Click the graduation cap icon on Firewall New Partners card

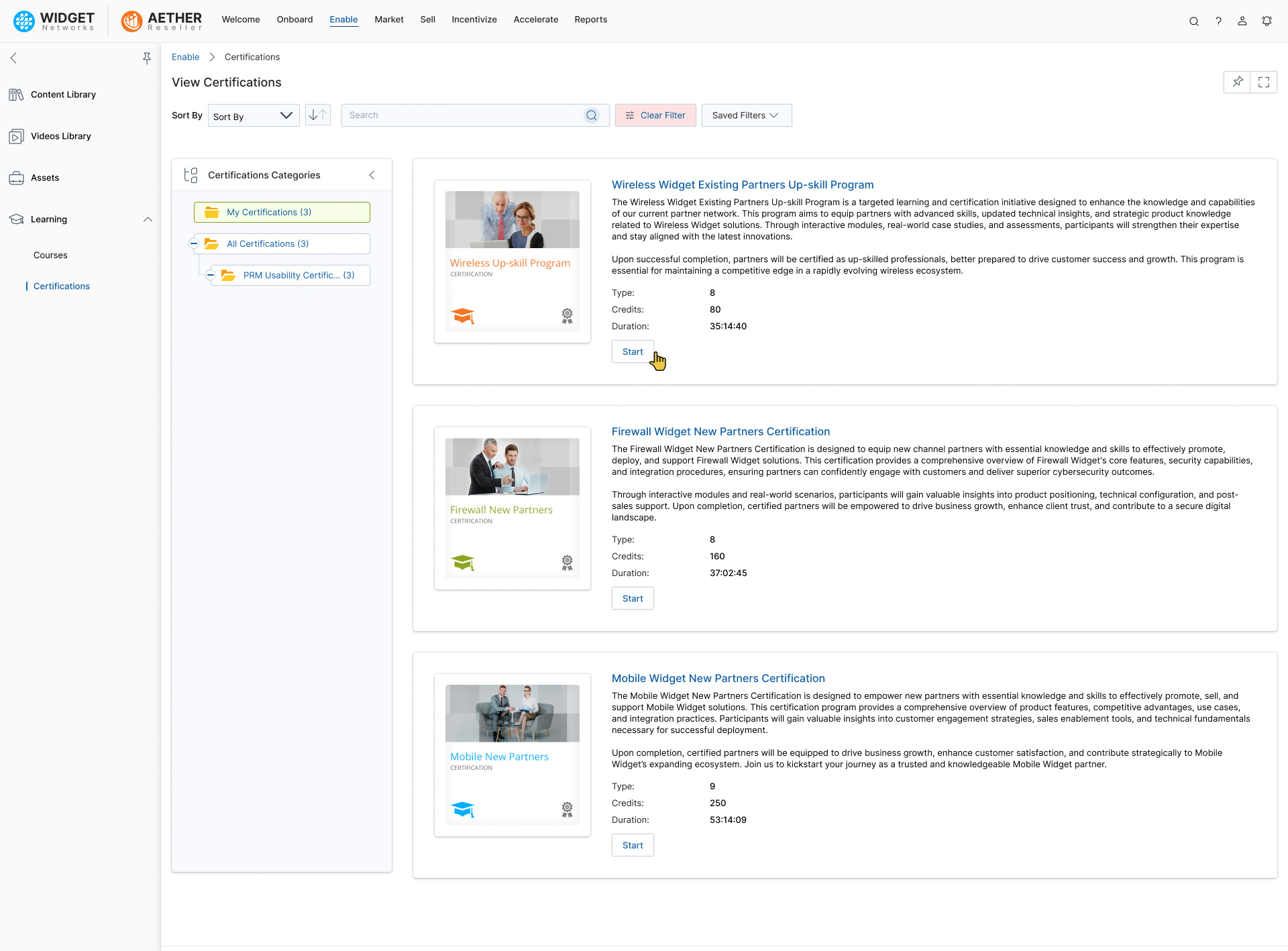click(464, 563)
